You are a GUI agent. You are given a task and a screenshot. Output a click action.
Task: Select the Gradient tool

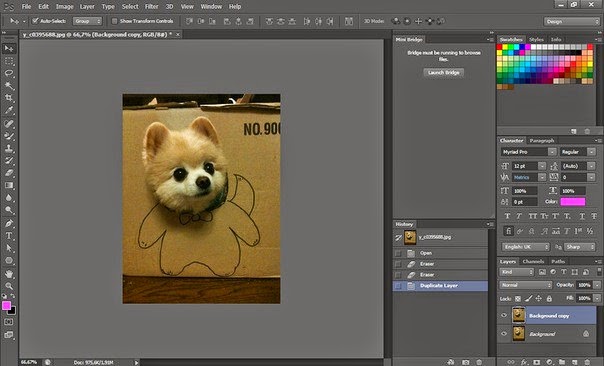point(9,185)
